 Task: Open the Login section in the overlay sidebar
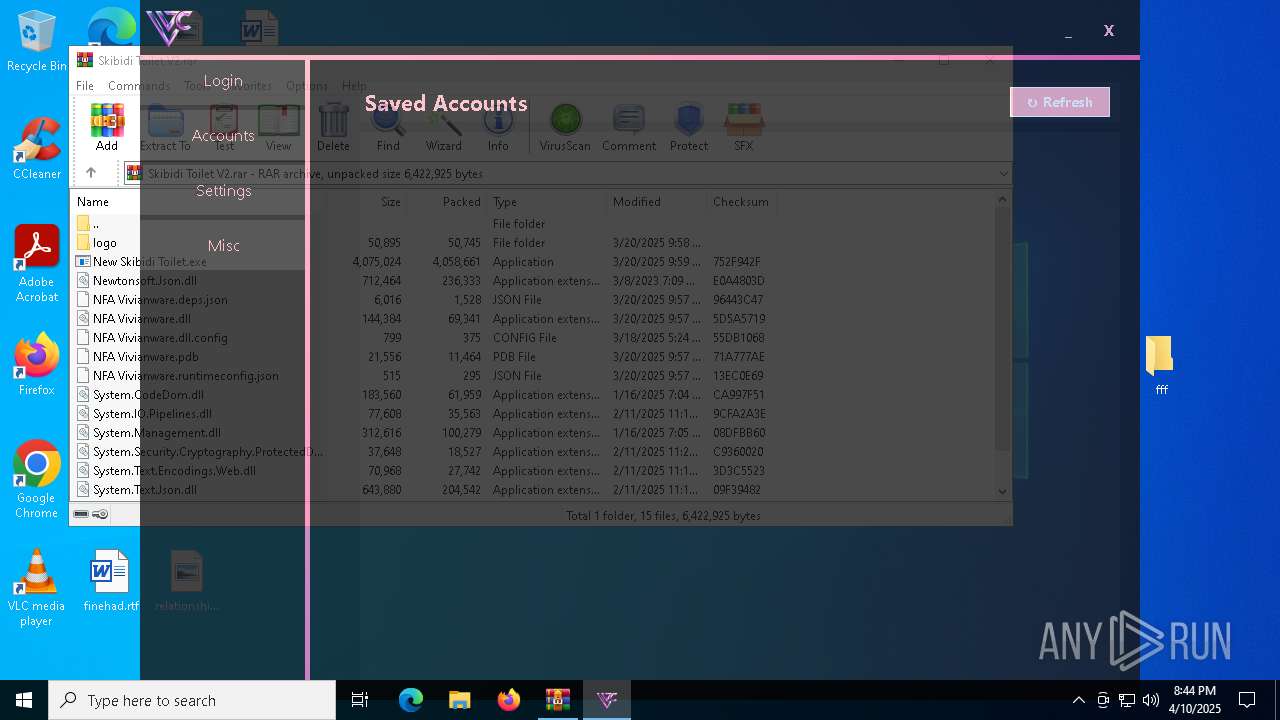[223, 81]
